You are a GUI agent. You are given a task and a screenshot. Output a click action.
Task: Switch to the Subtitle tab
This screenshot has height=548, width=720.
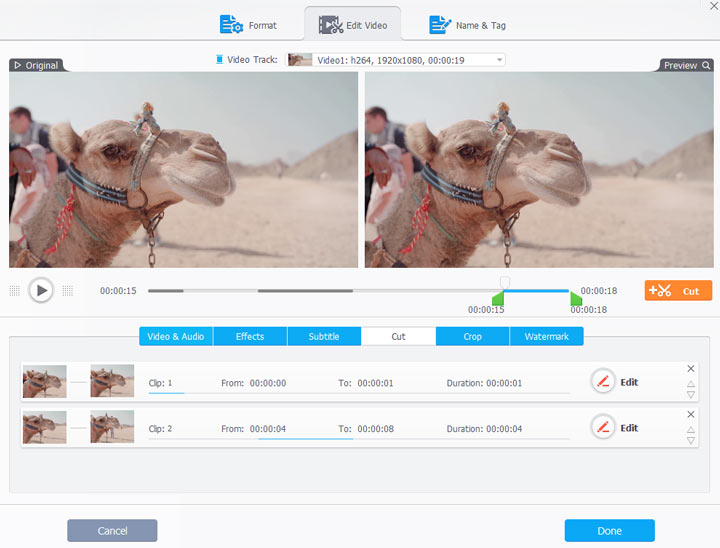point(324,336)
